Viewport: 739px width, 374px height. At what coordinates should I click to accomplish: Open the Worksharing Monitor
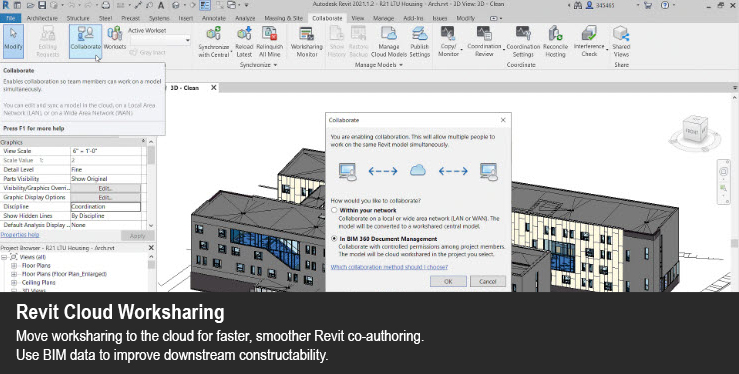click(307, 42)
